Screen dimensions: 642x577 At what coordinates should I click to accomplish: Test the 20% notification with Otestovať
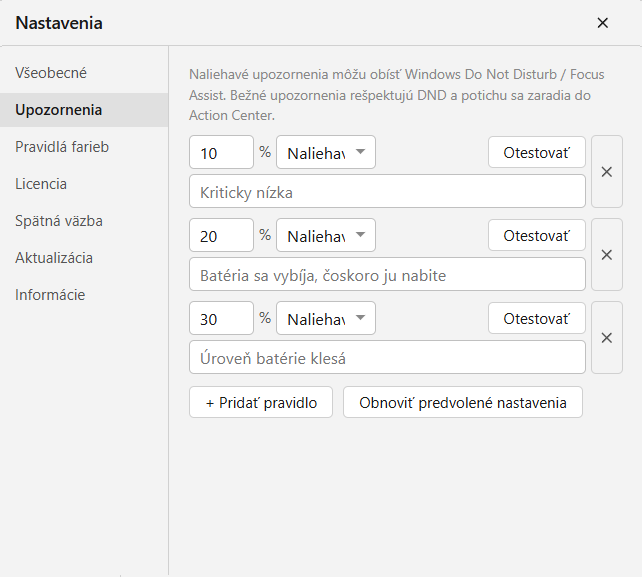tap(536, 235)
